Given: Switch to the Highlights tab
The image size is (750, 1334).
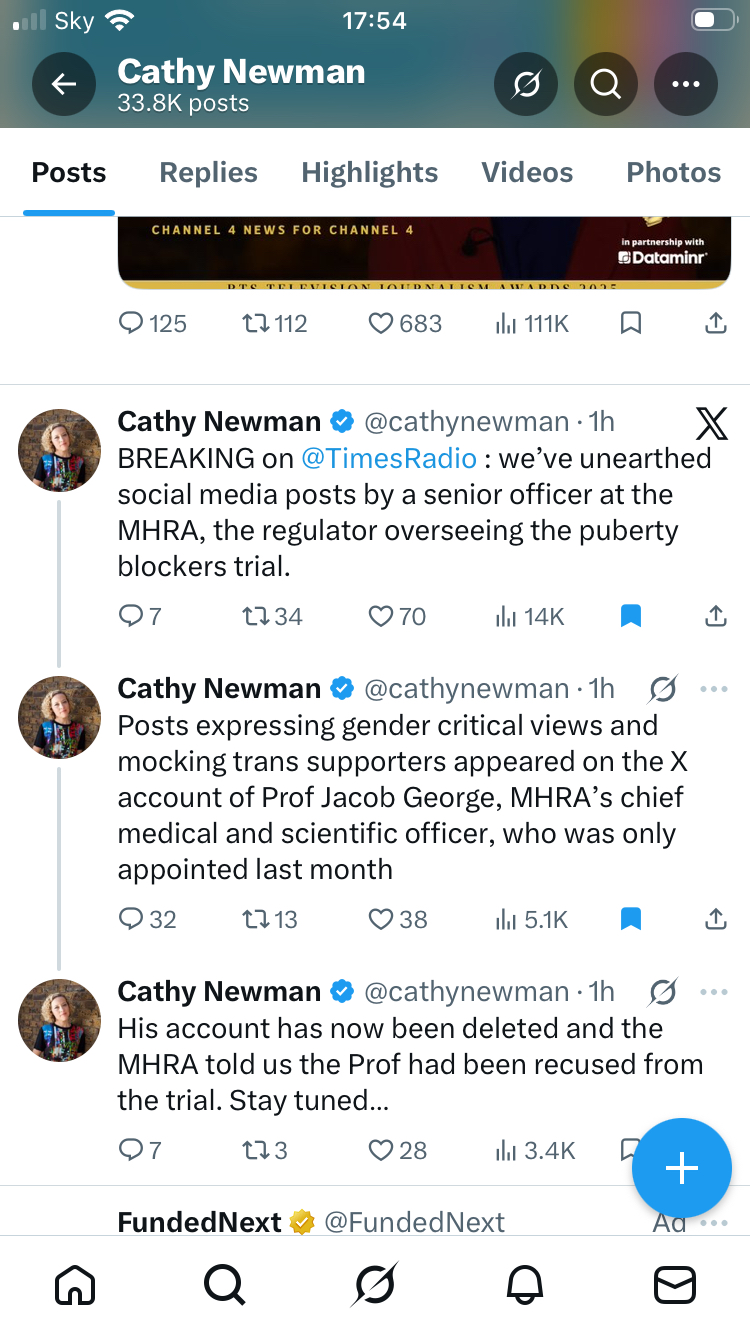Looking at the screenshot, I should coord(369,173).
